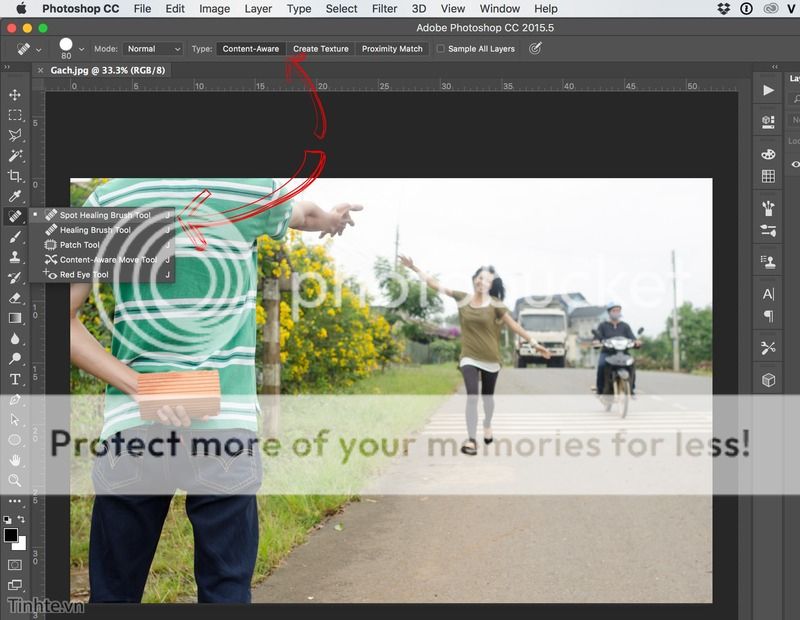Viewport: 800px width, 620px height.
Task: Click the Actions panel play icon
Action: point(768,91)
